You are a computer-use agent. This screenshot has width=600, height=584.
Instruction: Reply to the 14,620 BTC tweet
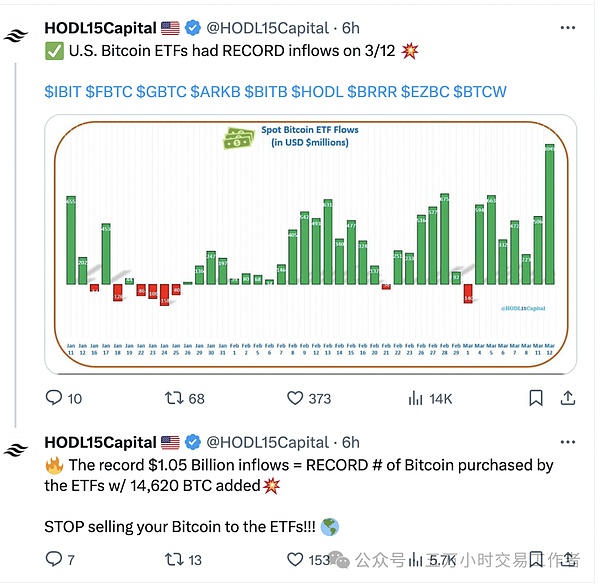(55, 560)
